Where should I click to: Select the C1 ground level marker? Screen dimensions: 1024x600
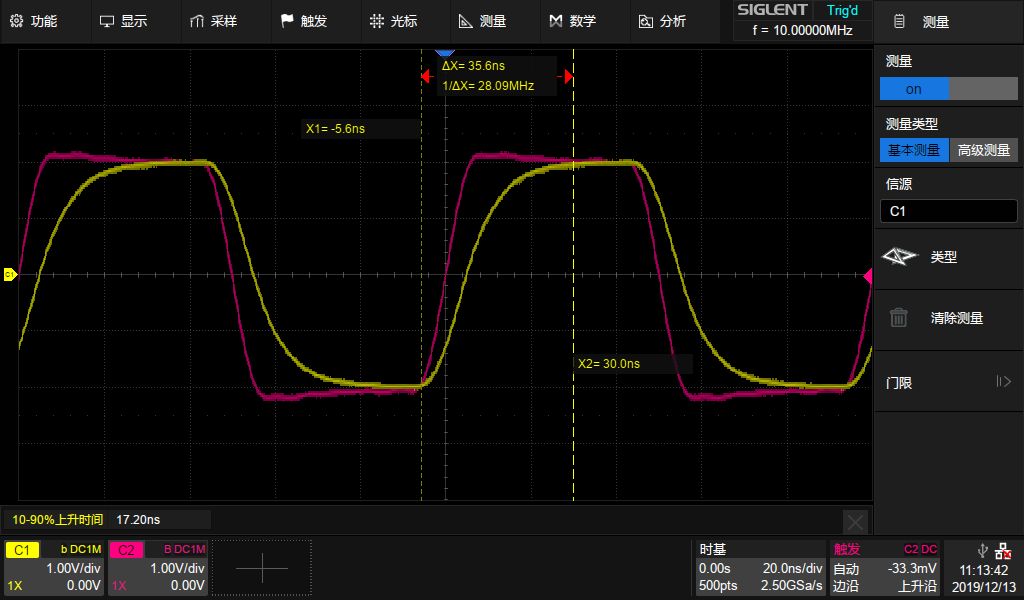(x=10, y=275)
